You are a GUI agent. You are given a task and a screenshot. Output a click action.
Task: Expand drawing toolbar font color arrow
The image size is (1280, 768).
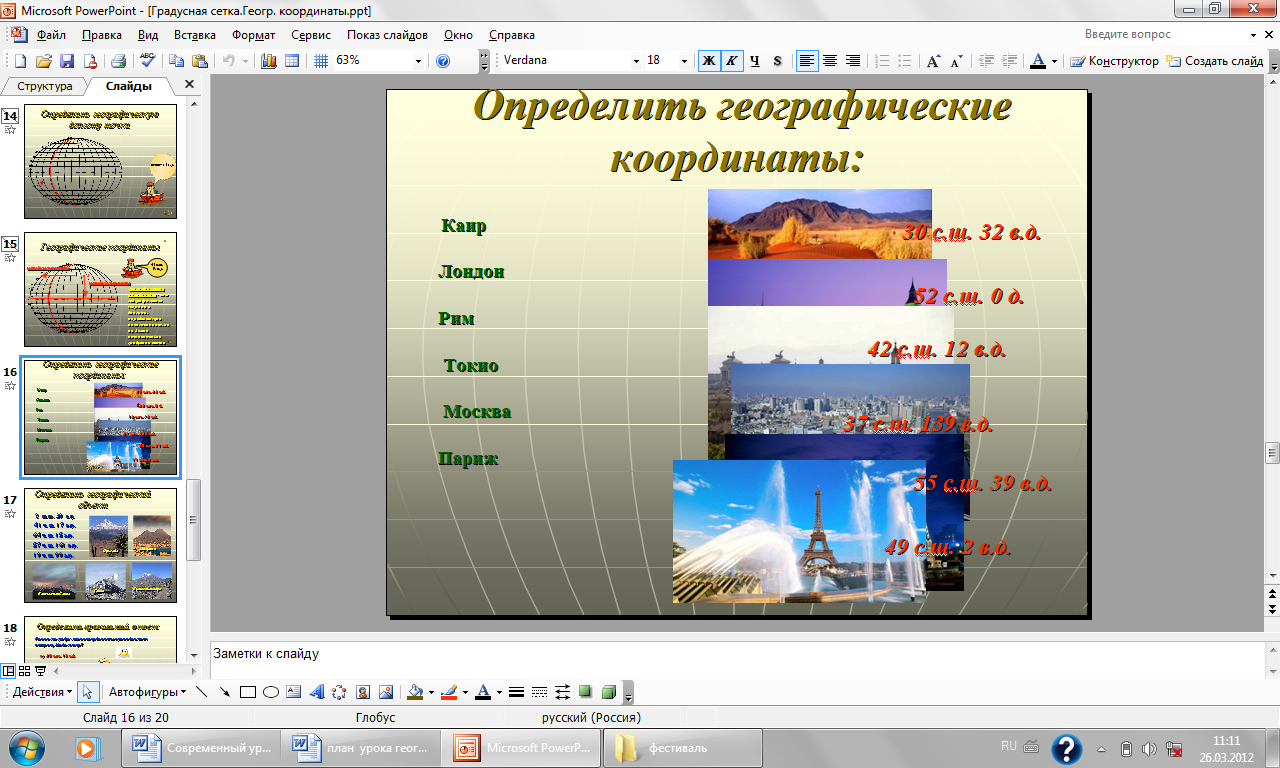[x=497, y=692]
